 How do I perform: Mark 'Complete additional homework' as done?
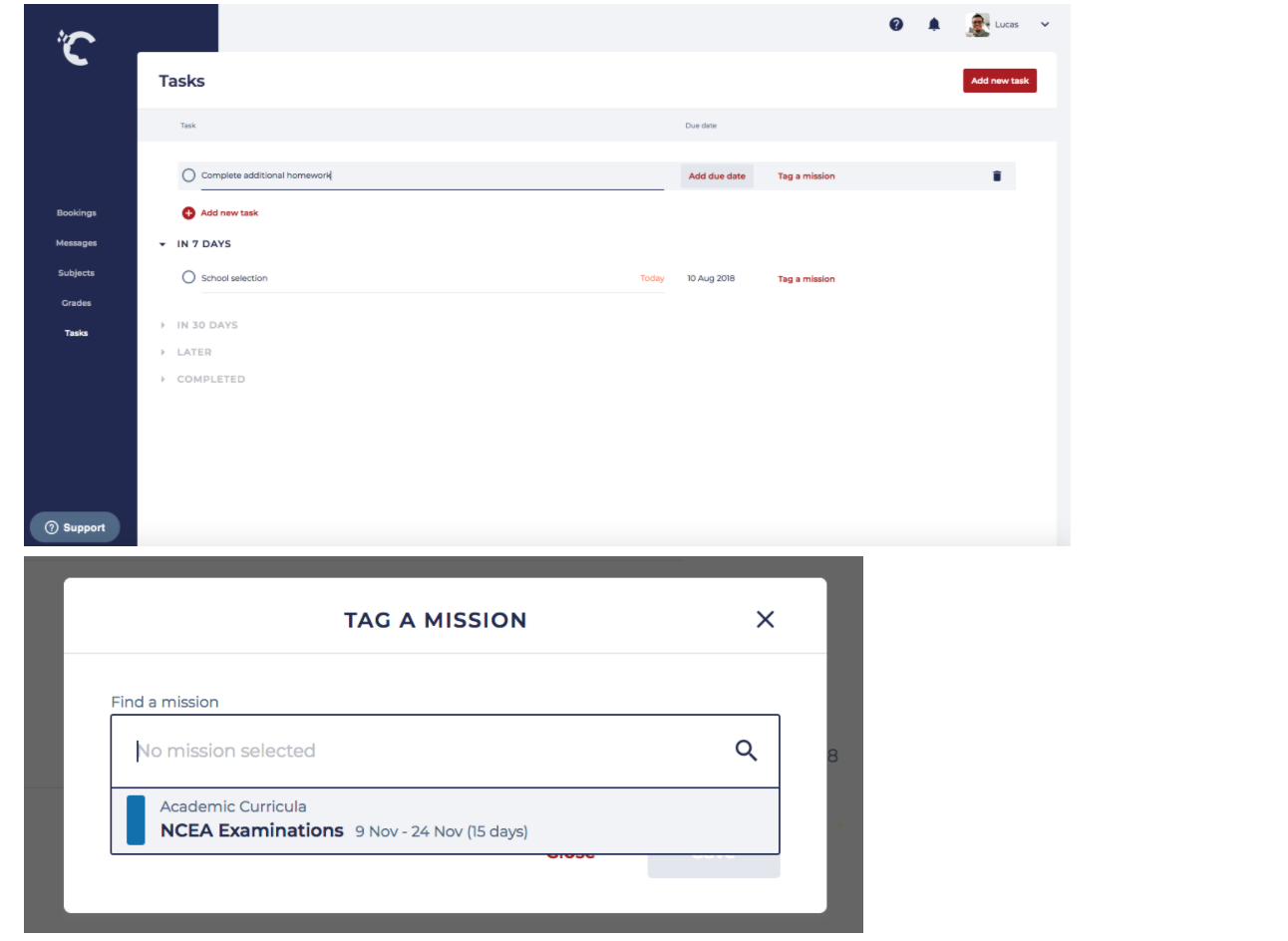tap(188, 175)
